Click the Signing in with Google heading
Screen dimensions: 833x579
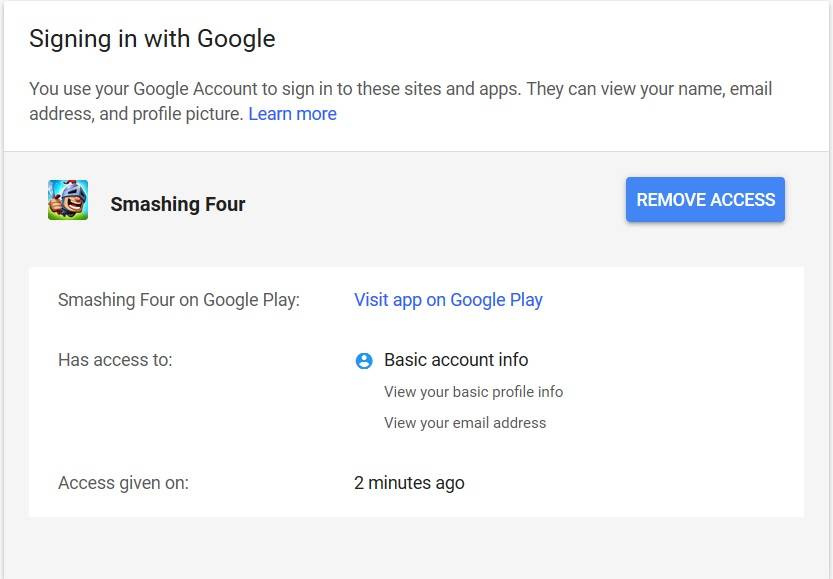(152, 39)
